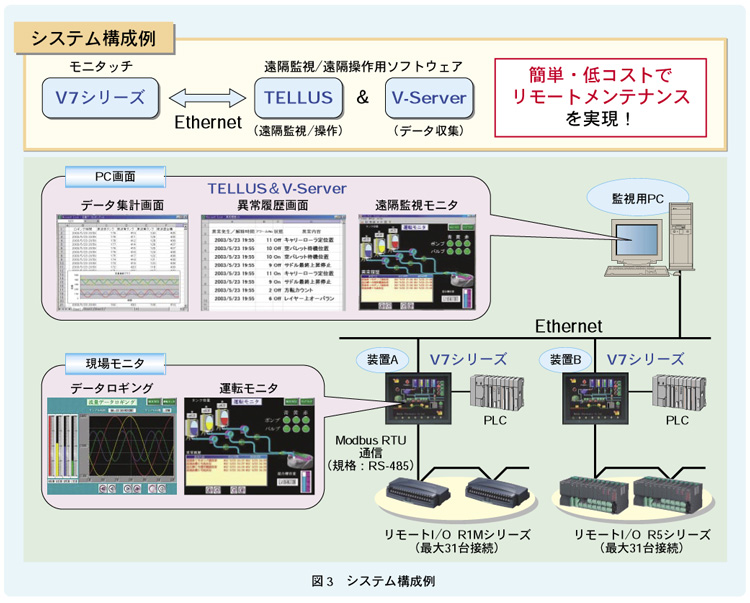Viewport: 750px width, 603px height.
Task: Click the 空パレット待機位置 Off row in 異常履歴画面
Action: [271, 249]
